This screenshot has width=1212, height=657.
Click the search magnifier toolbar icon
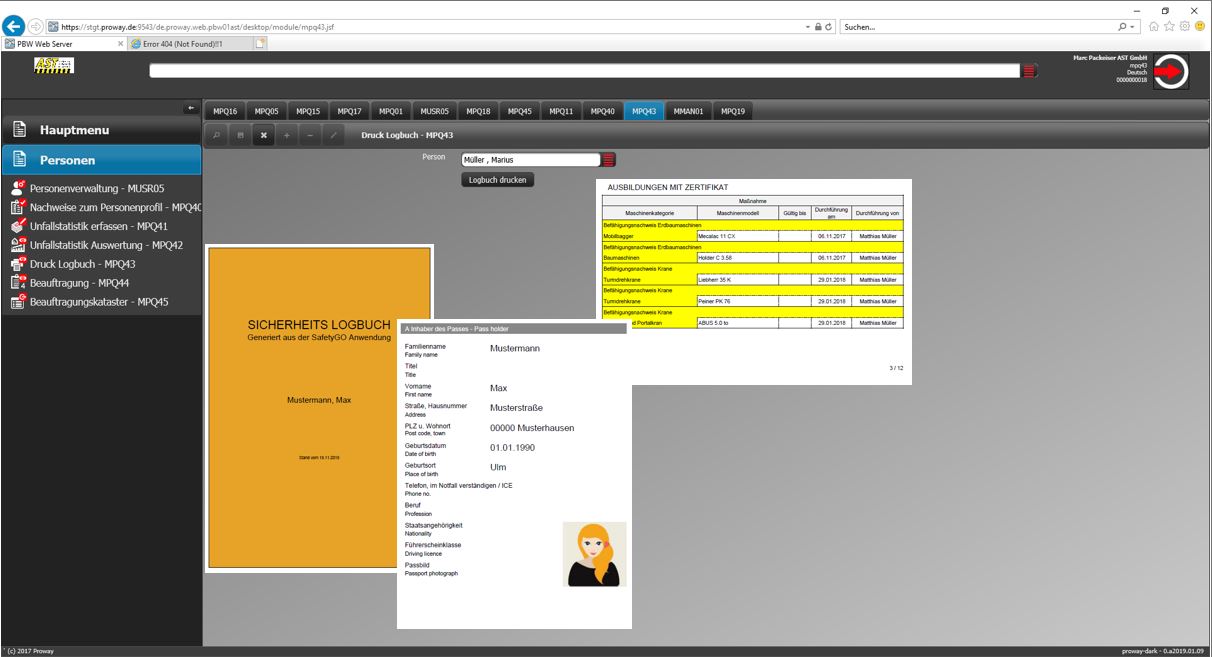216,134
